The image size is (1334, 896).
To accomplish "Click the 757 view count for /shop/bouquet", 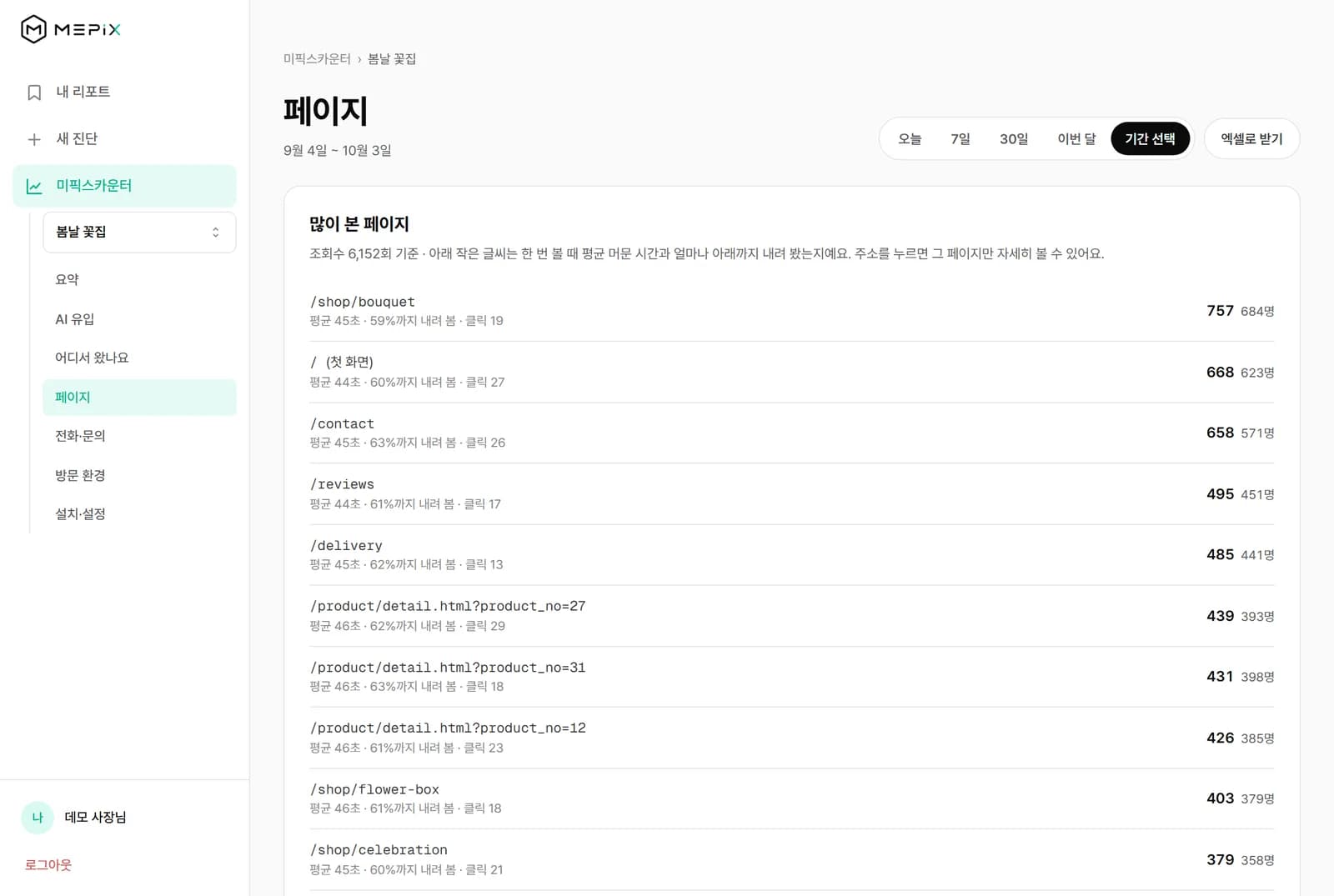I will tap(1220, 311).
